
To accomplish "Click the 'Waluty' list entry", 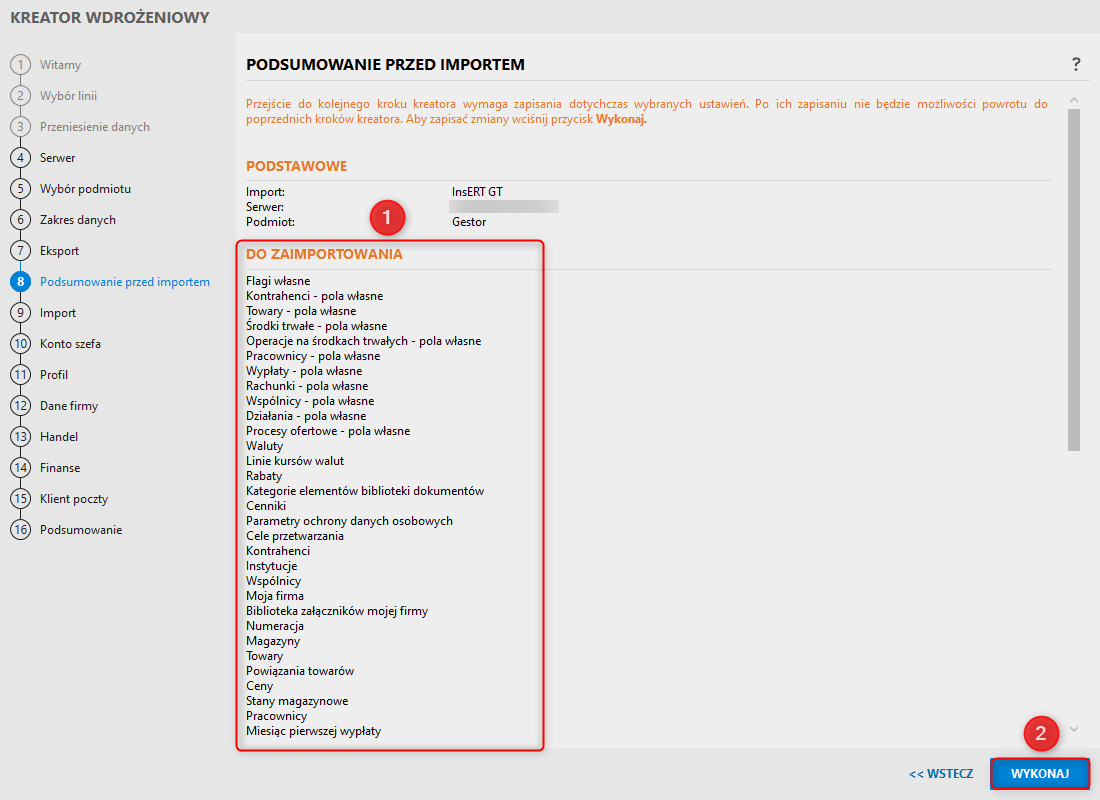I will point(264,446).
